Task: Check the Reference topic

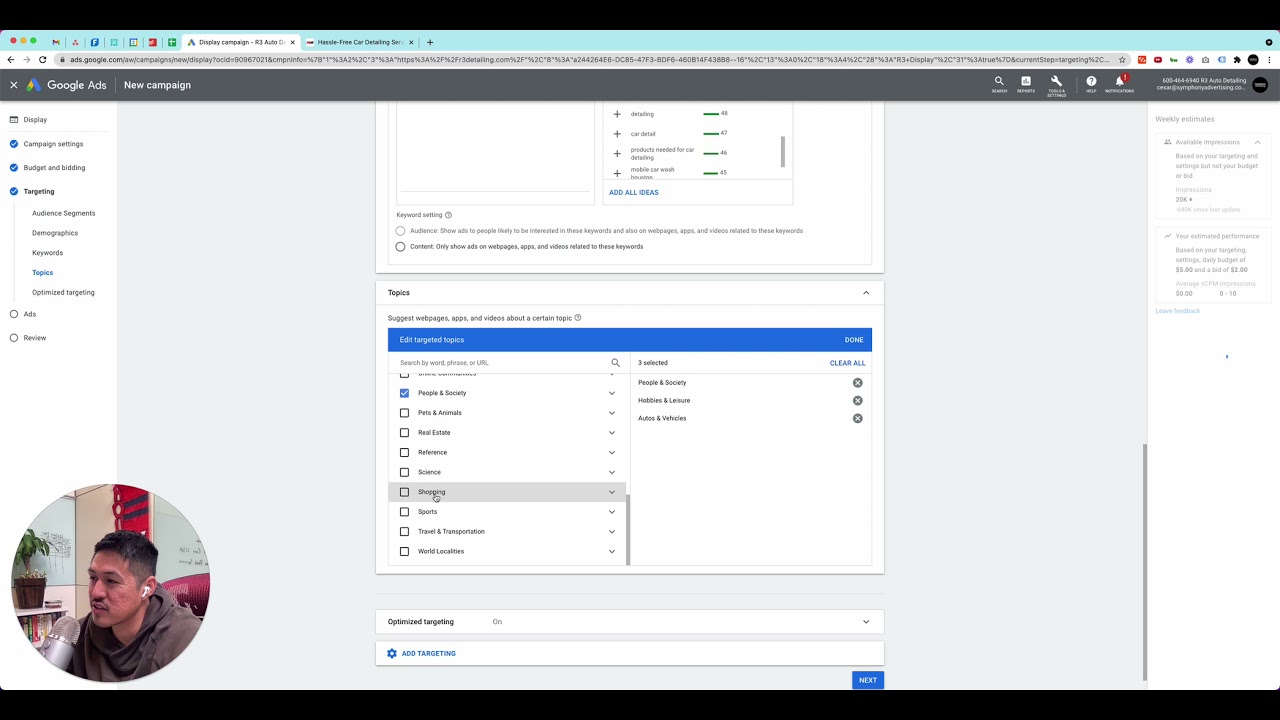Action: coord(404,453)
